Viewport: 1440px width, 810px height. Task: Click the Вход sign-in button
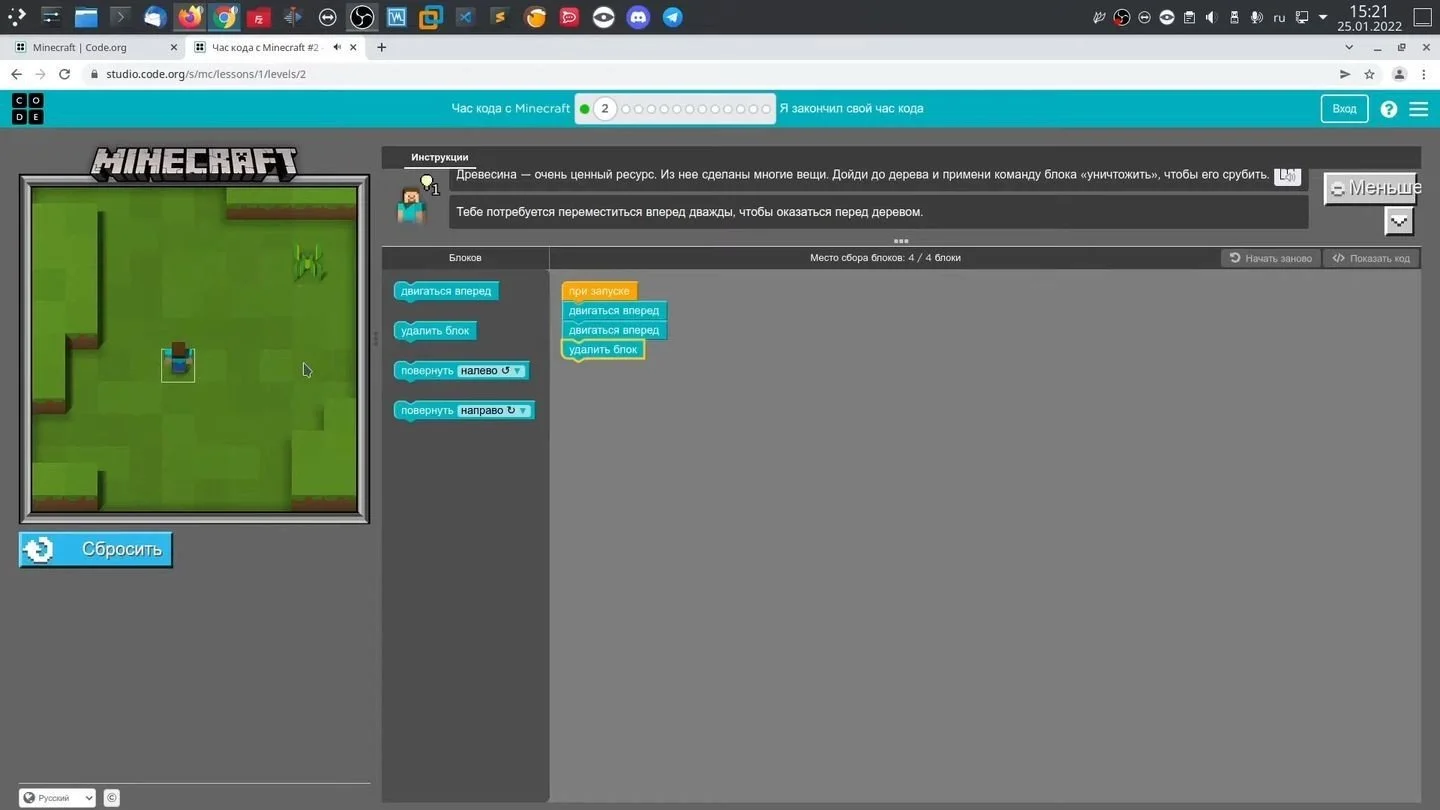coord(1344,109)
